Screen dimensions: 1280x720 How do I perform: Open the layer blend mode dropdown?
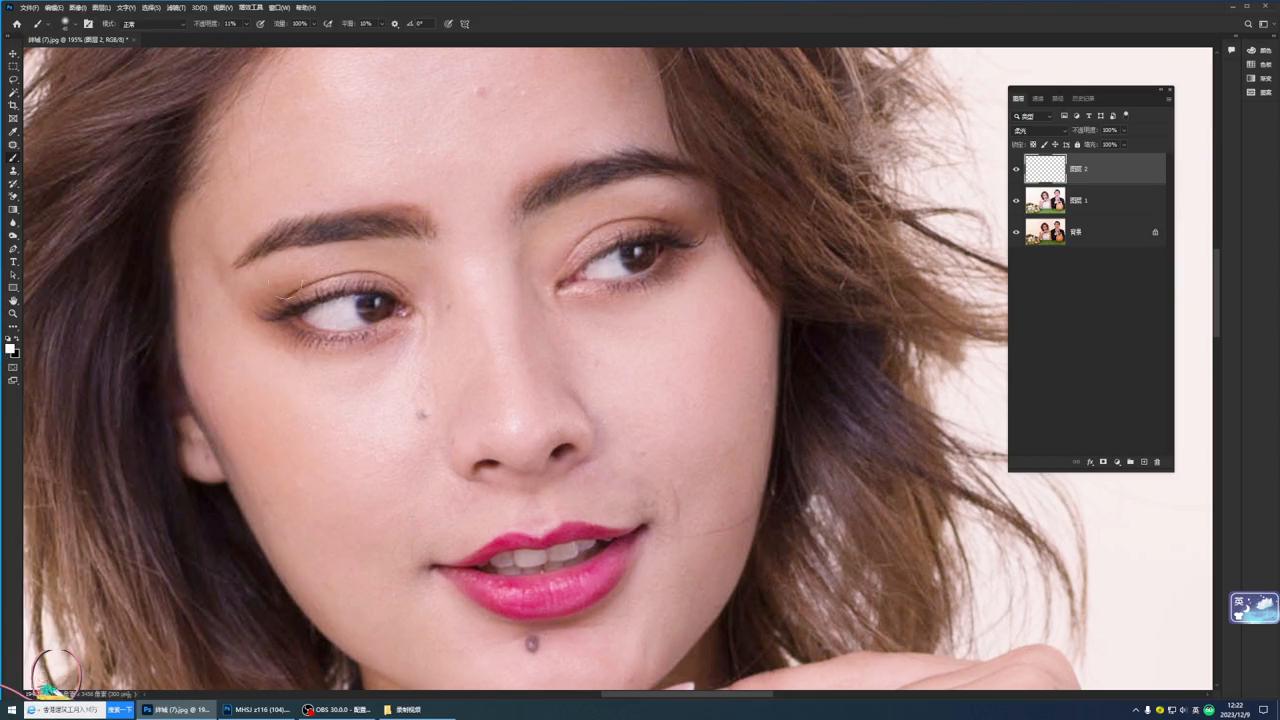coord(1040,130)
